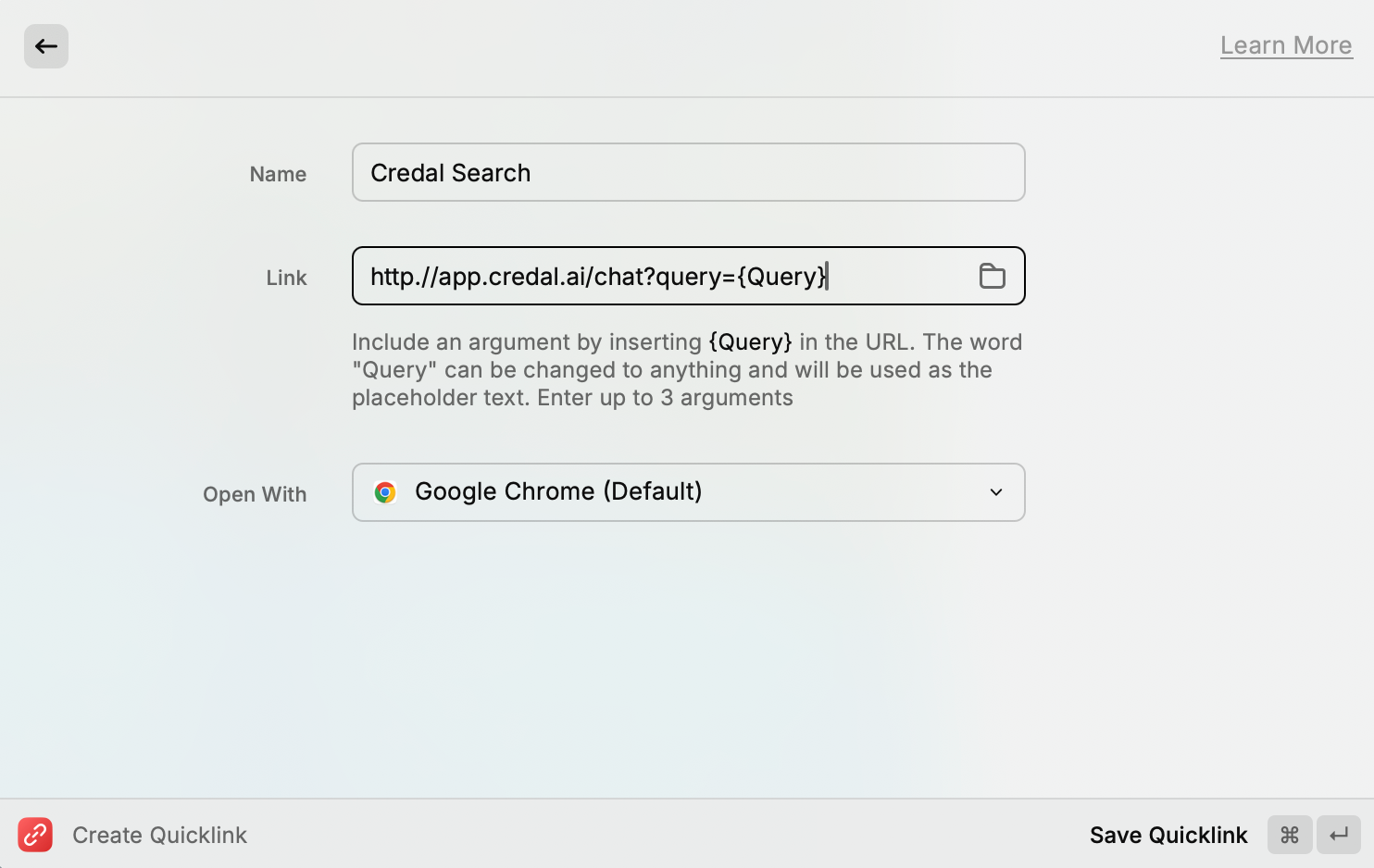The width and height of the screenshot is (1374, 868).
Task: Click the Open With label
Action: (x=255, y=494)
